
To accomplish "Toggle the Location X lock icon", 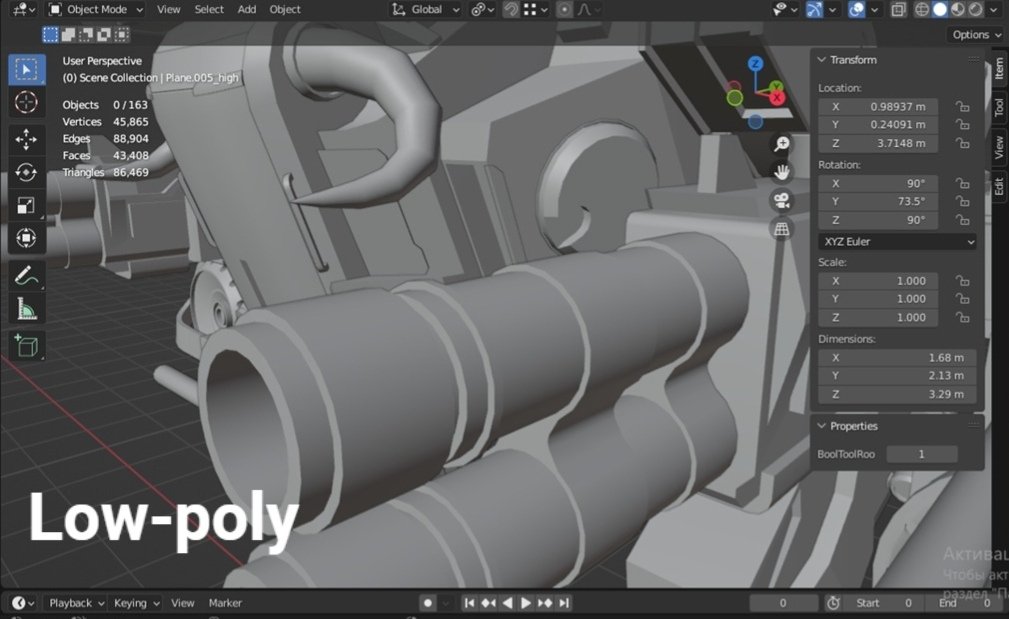I will point(962,107).
